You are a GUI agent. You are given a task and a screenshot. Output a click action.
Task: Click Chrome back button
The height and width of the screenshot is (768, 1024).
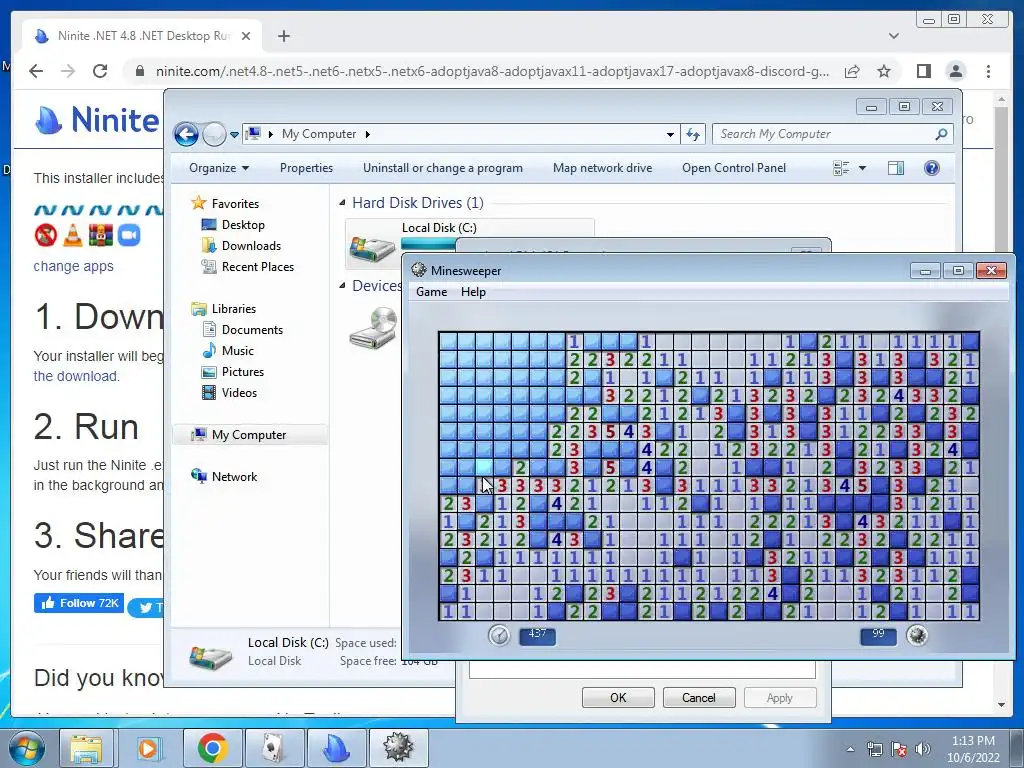(x=36, y=71)
